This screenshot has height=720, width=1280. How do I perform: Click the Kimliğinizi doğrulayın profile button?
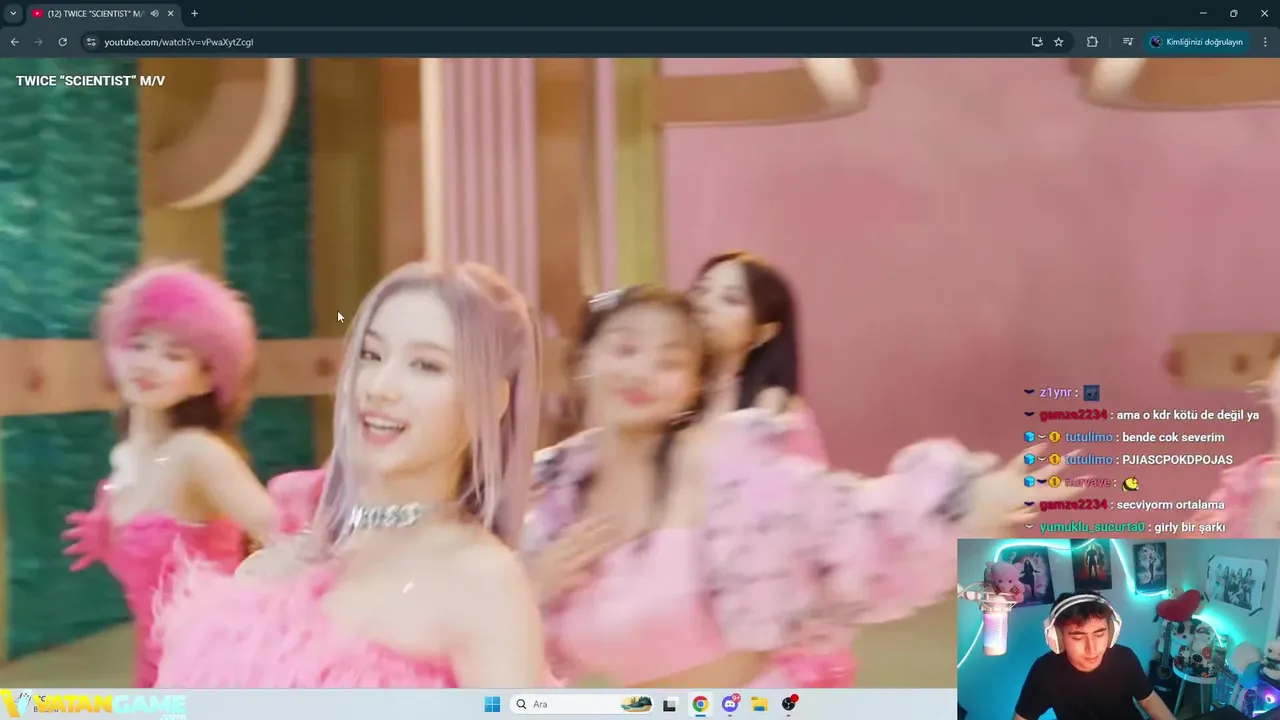pyautogui.click(x=1197, y=42)
